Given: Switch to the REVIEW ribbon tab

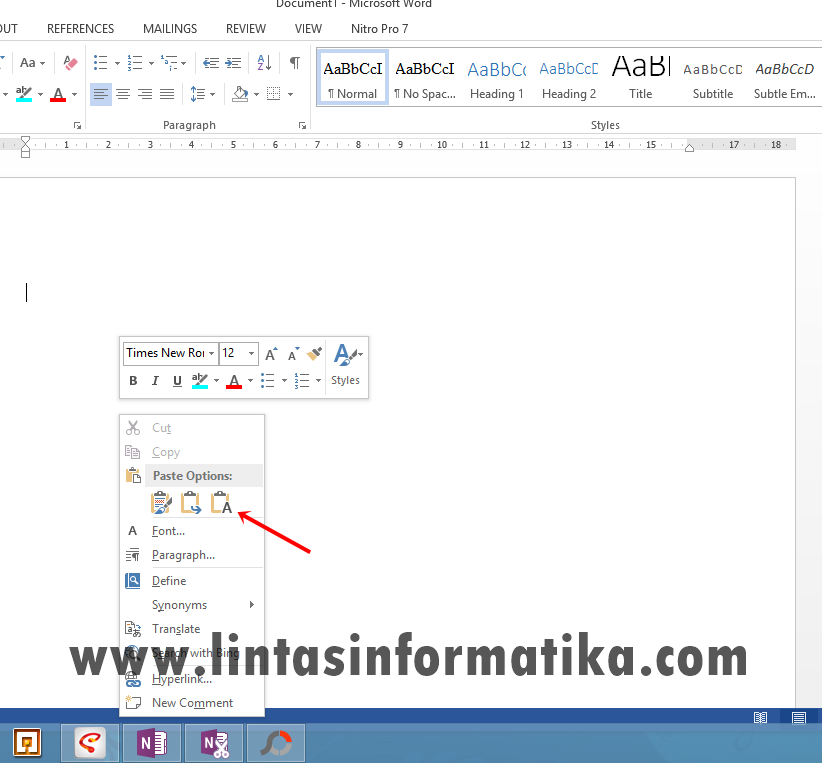Looking at the screenshot, I should pos(245,28).
